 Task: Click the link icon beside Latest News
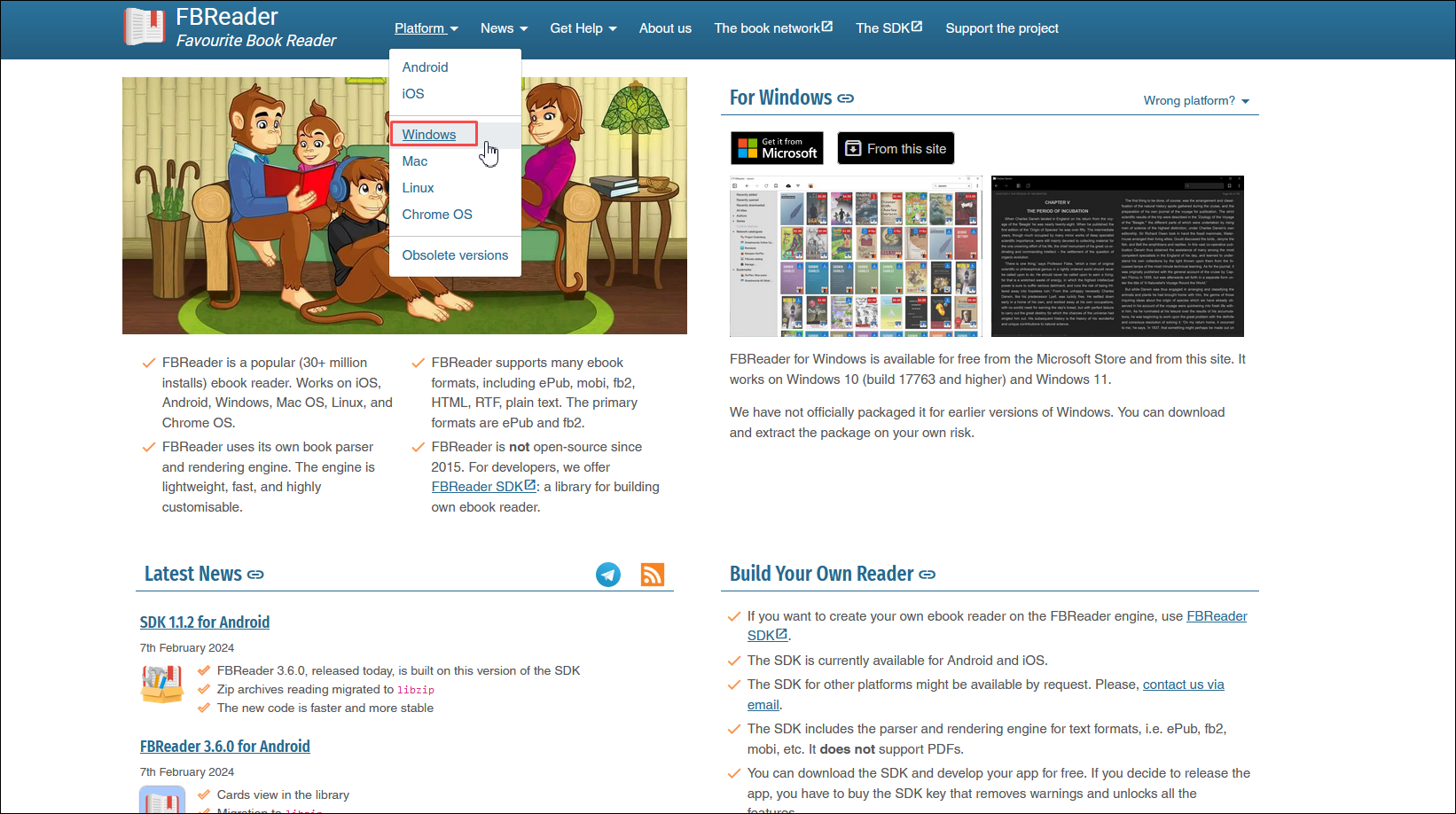point(255,575)
